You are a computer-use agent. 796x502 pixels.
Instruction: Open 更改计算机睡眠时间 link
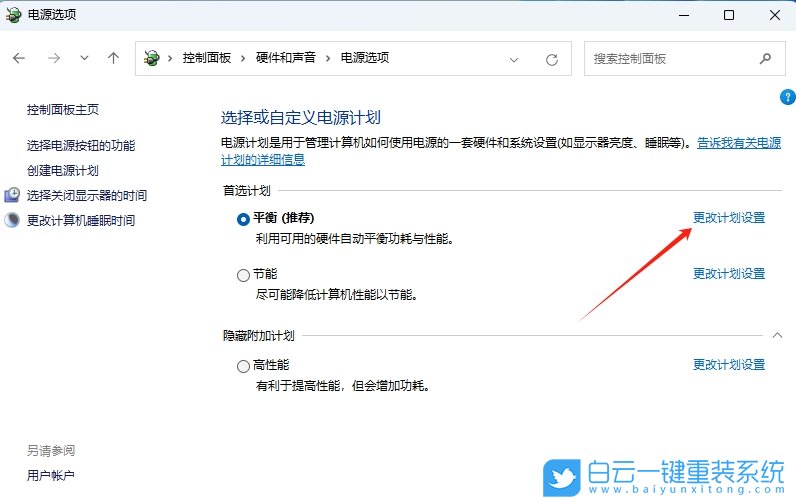click(x=81, y=220)
